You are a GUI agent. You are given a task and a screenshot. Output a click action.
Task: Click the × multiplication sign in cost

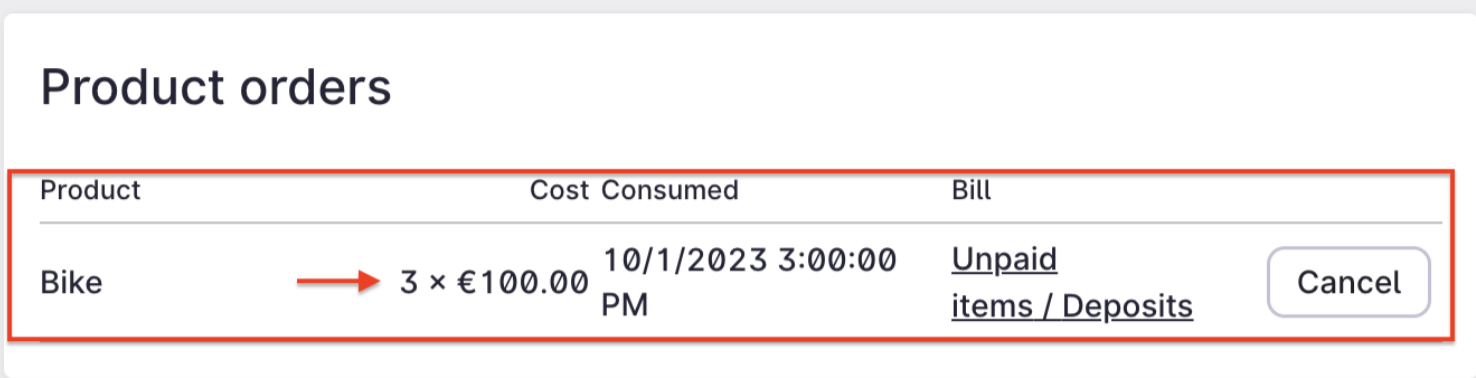coord(437,284)
